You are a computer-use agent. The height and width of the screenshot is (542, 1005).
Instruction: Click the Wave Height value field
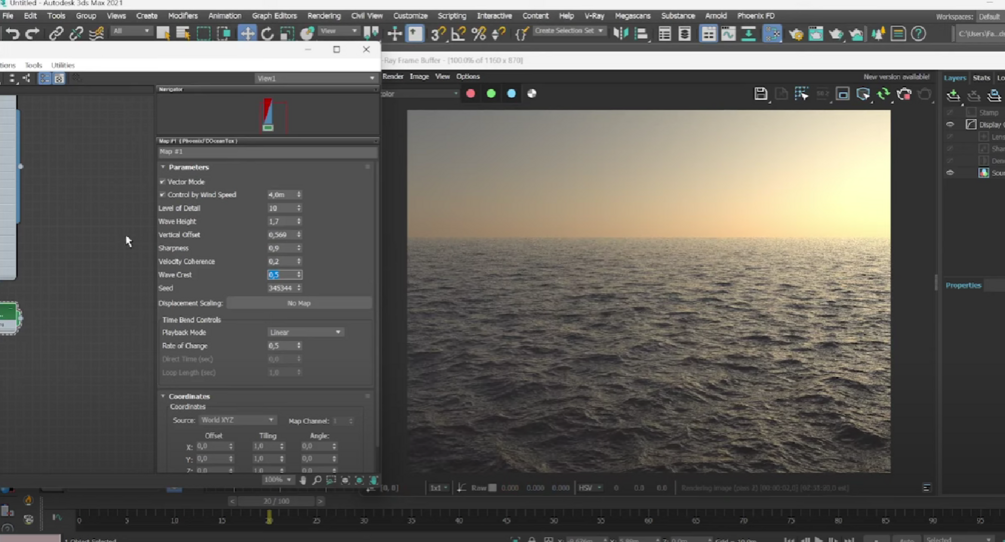[279, 221]
